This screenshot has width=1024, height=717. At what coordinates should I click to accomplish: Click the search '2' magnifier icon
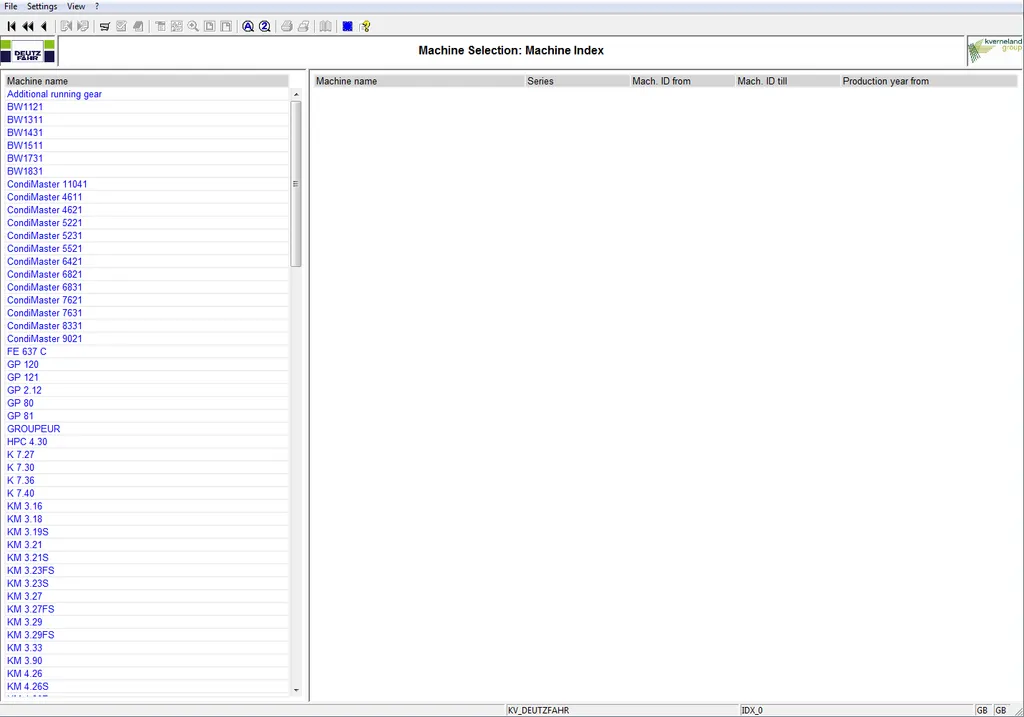(264, 26)
